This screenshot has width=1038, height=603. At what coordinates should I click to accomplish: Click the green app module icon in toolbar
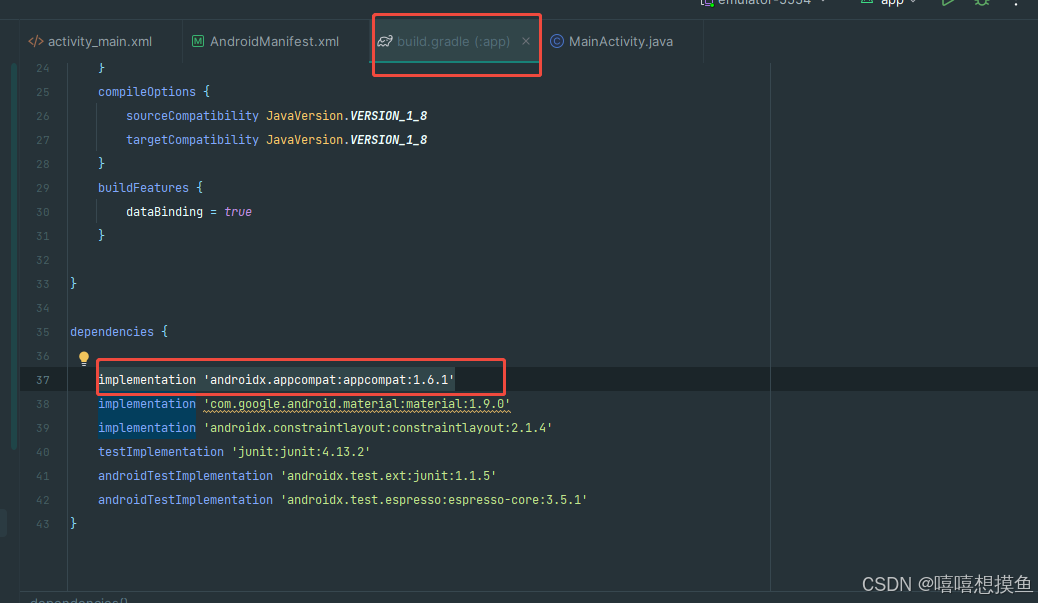coord(869,3)
